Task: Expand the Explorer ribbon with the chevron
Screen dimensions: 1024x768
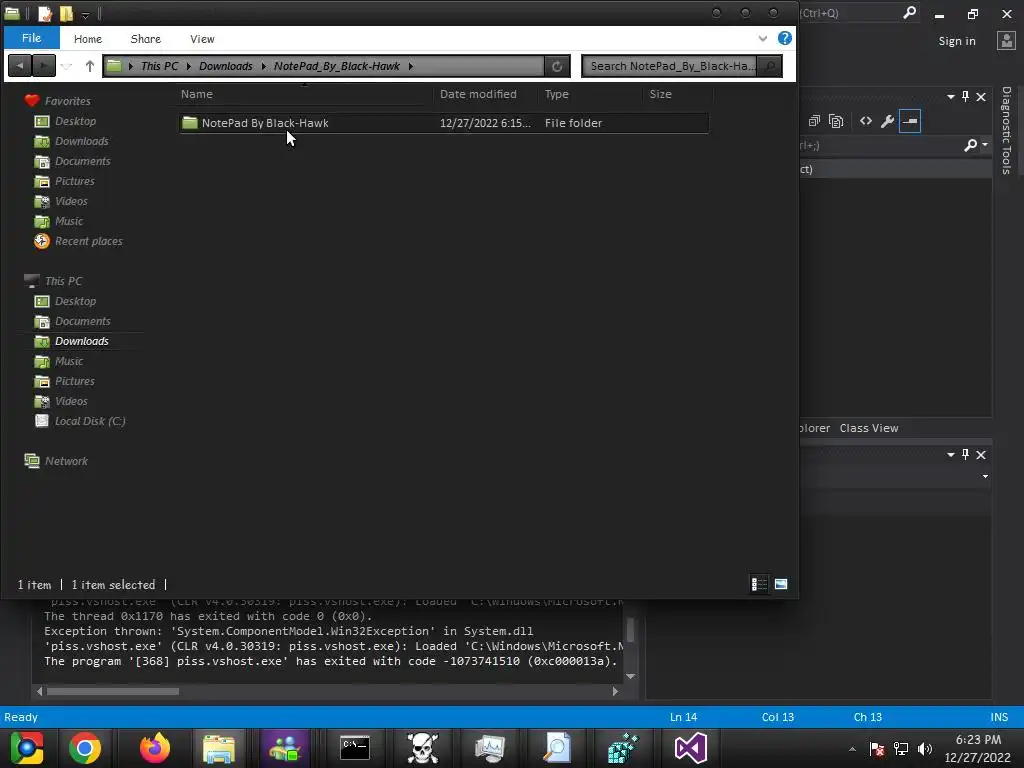Action: click(762, 39)
